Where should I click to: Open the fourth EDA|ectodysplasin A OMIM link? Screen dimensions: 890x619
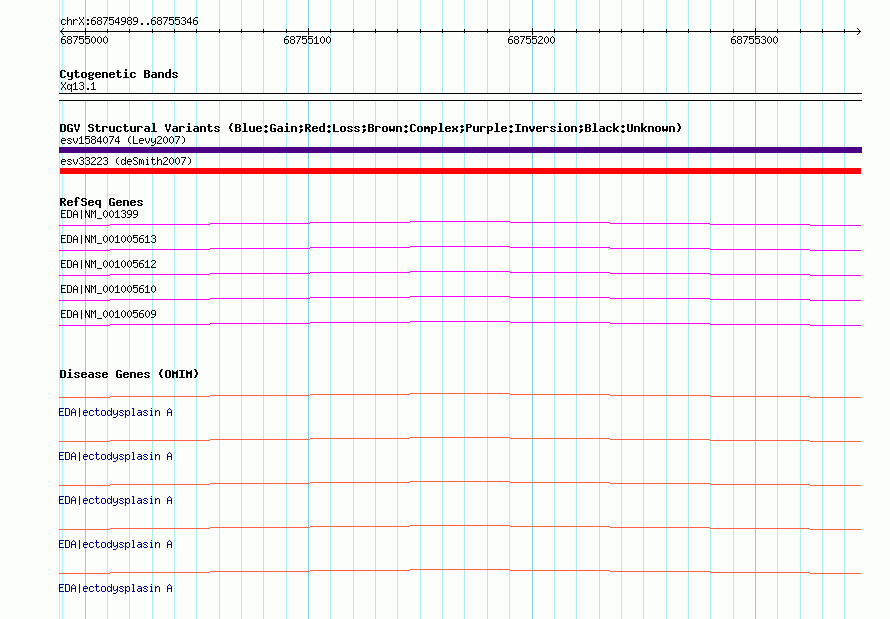click(x=115, y=544)
